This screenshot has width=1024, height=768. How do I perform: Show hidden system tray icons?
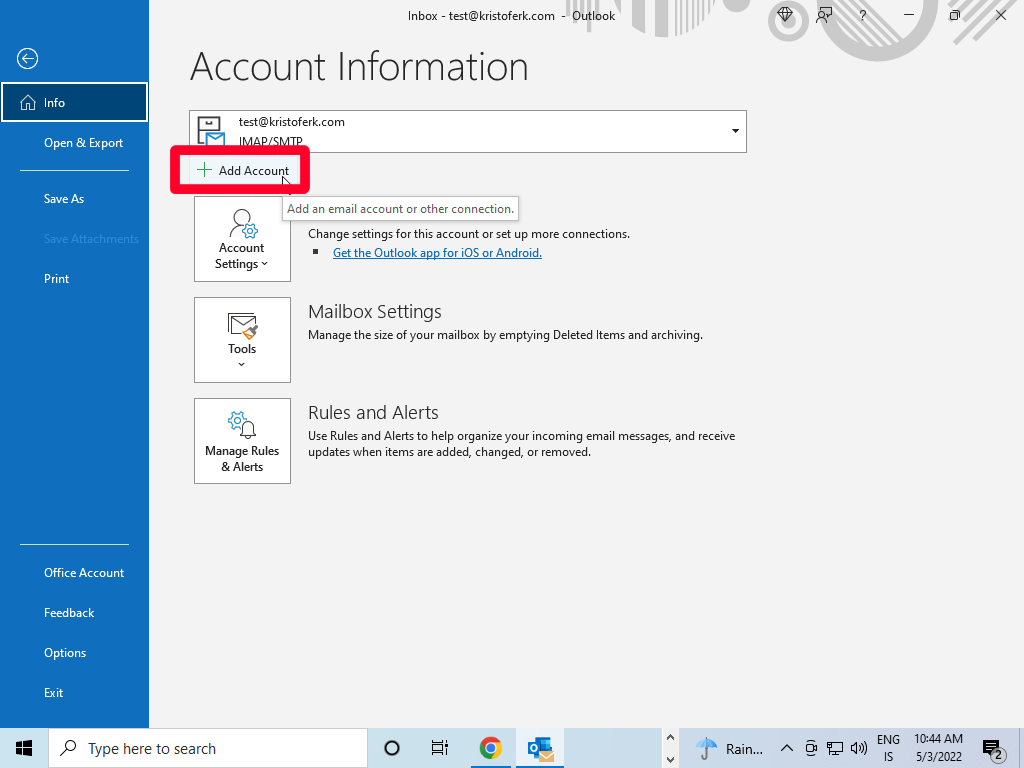787,748
